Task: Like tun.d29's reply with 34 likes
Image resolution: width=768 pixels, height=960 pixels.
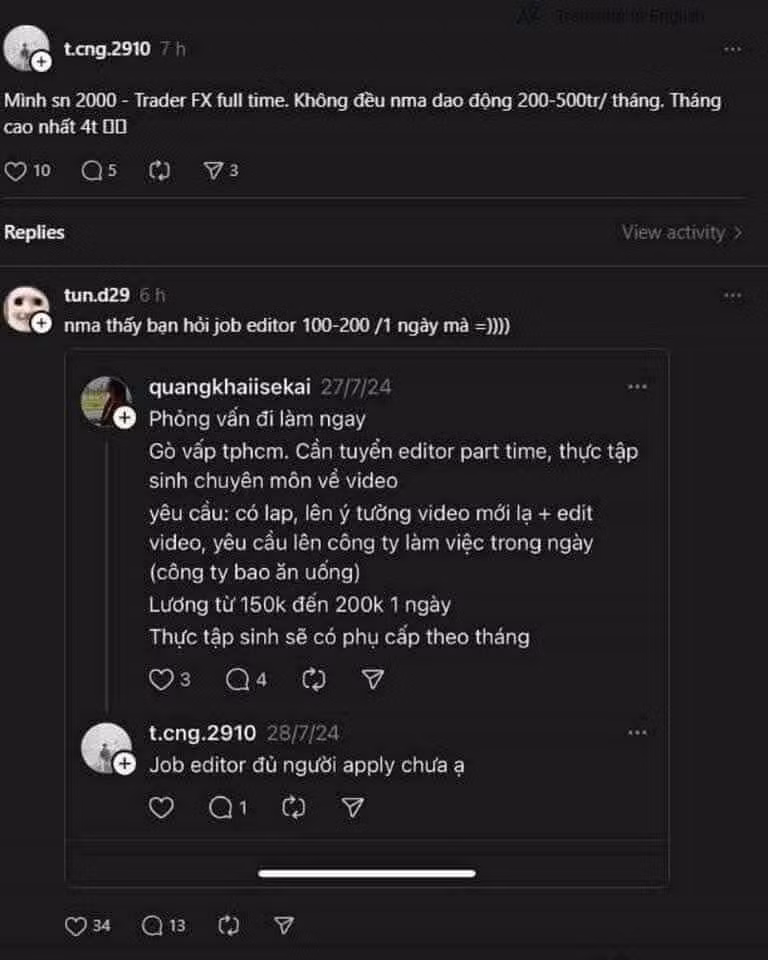Action: click(x=76, y=926)
